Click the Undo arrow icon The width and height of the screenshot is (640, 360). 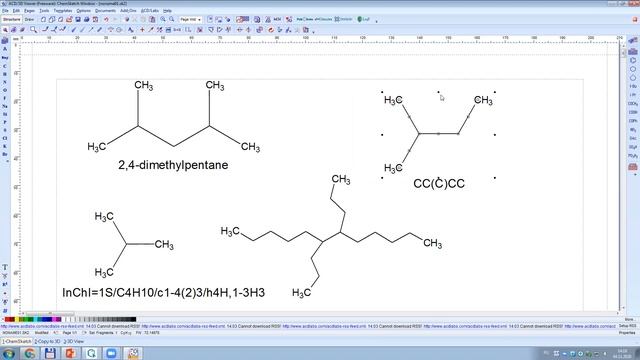(106, 19)
